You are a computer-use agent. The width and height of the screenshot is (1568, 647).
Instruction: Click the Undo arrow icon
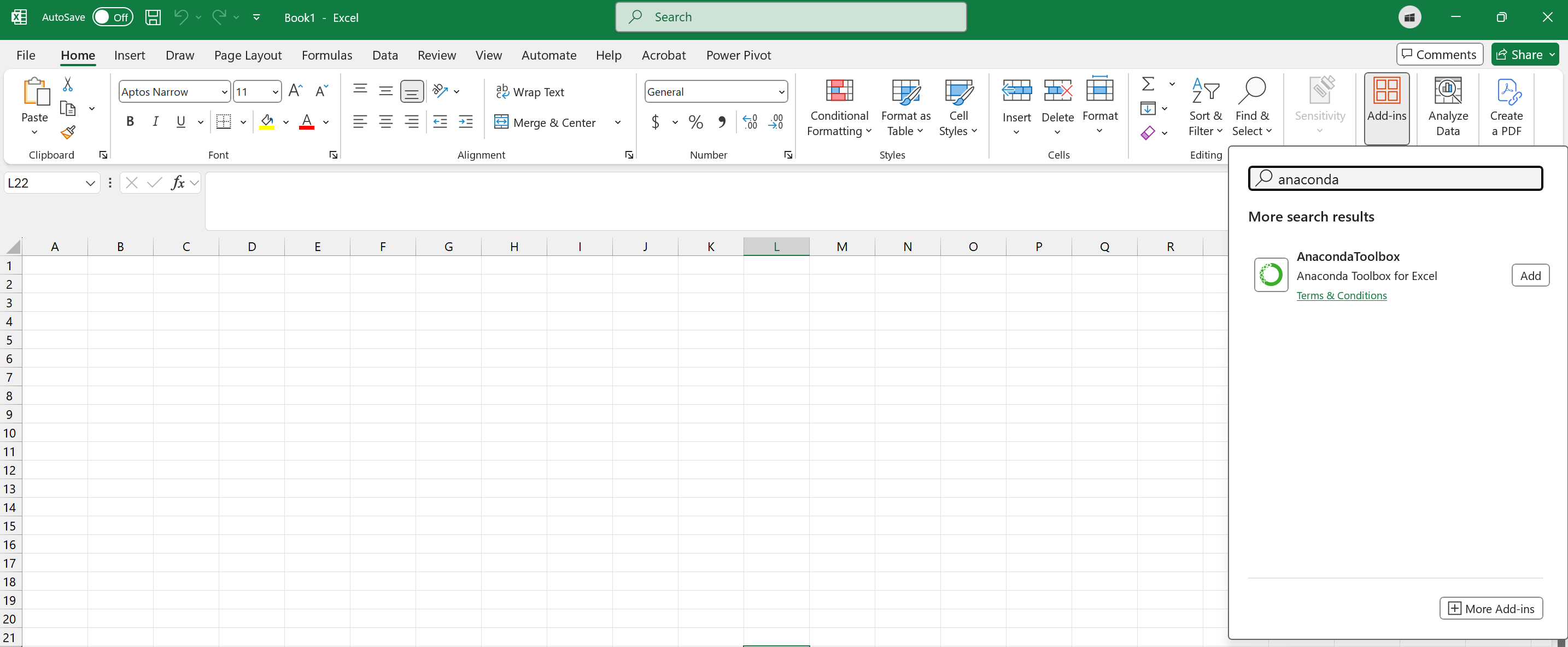(x=181, y=17)
